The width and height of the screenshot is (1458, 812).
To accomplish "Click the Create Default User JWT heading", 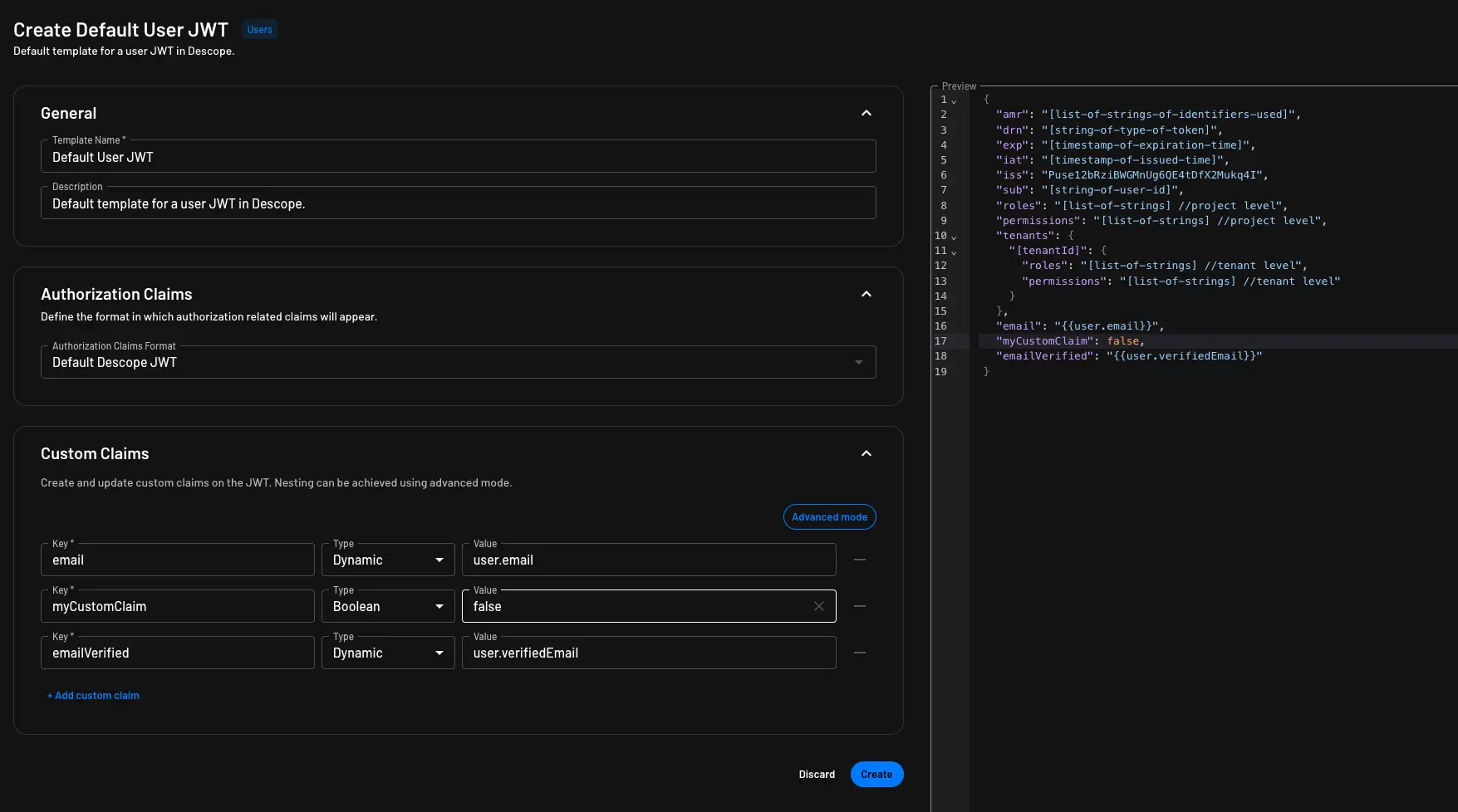I will click(x=120, y=30).
